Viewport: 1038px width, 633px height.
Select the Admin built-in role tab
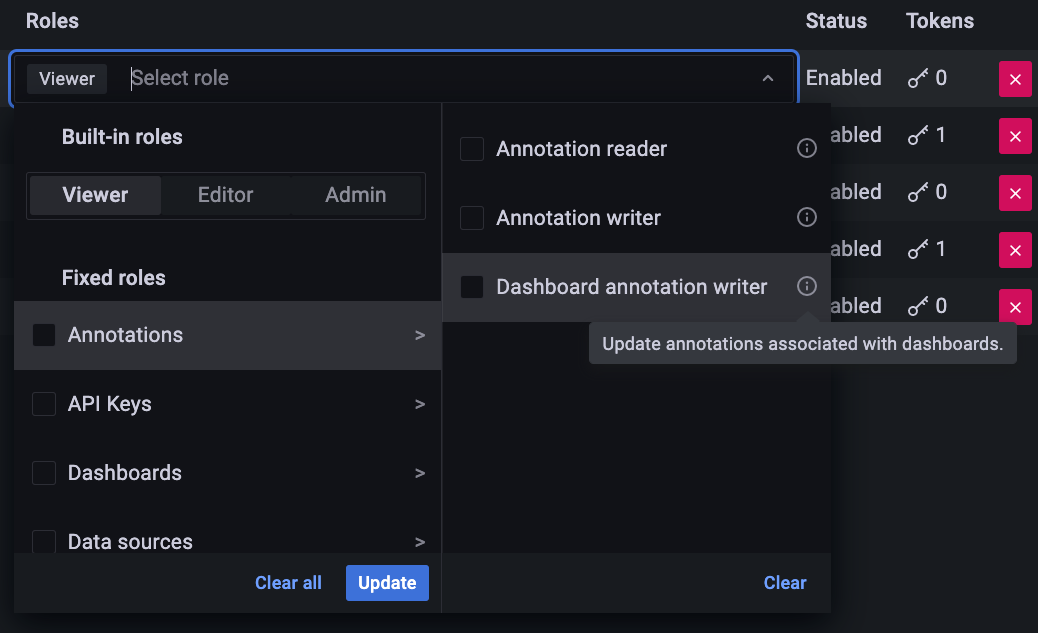354,195
